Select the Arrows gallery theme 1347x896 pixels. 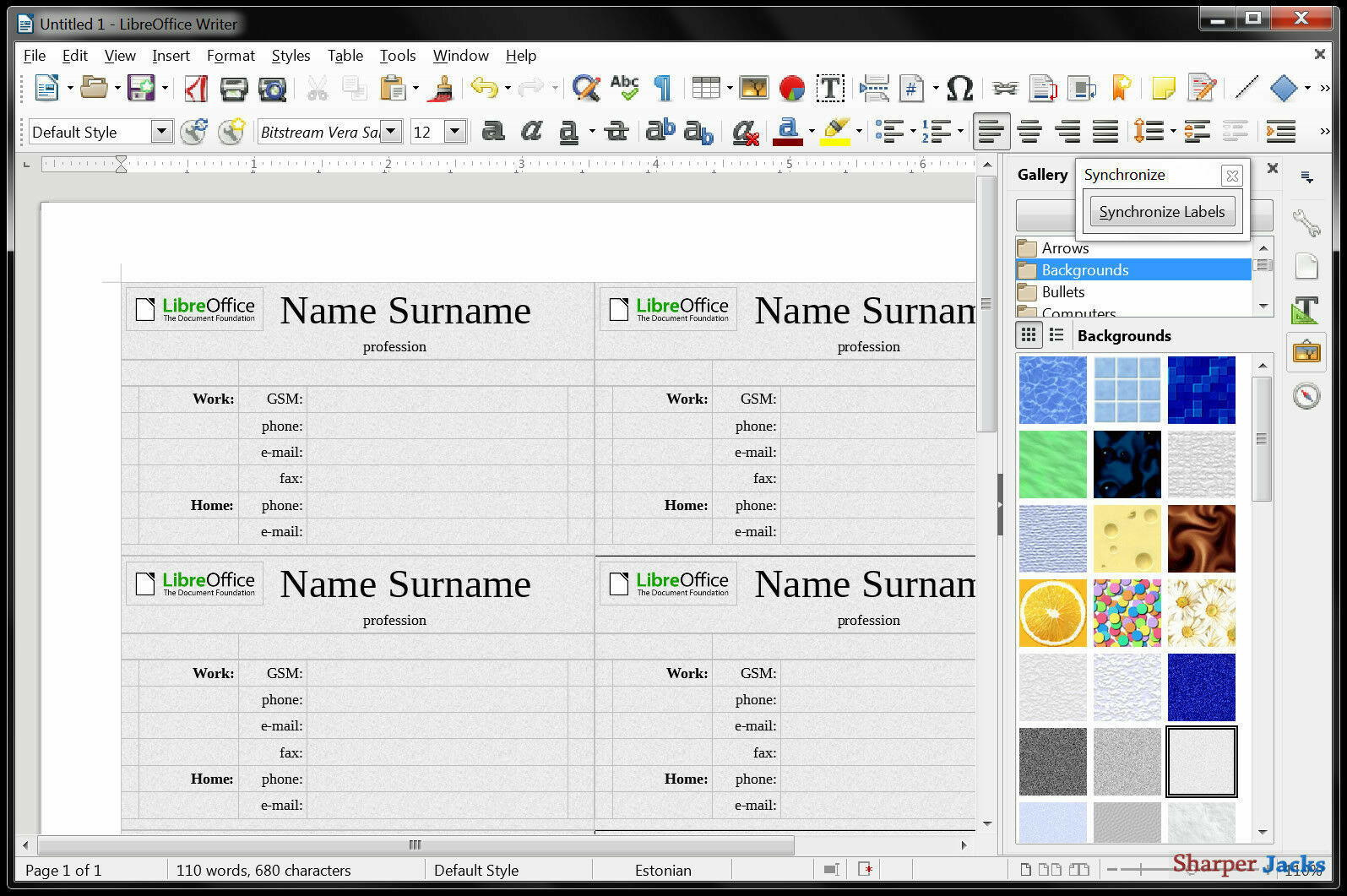(1133, 248)
